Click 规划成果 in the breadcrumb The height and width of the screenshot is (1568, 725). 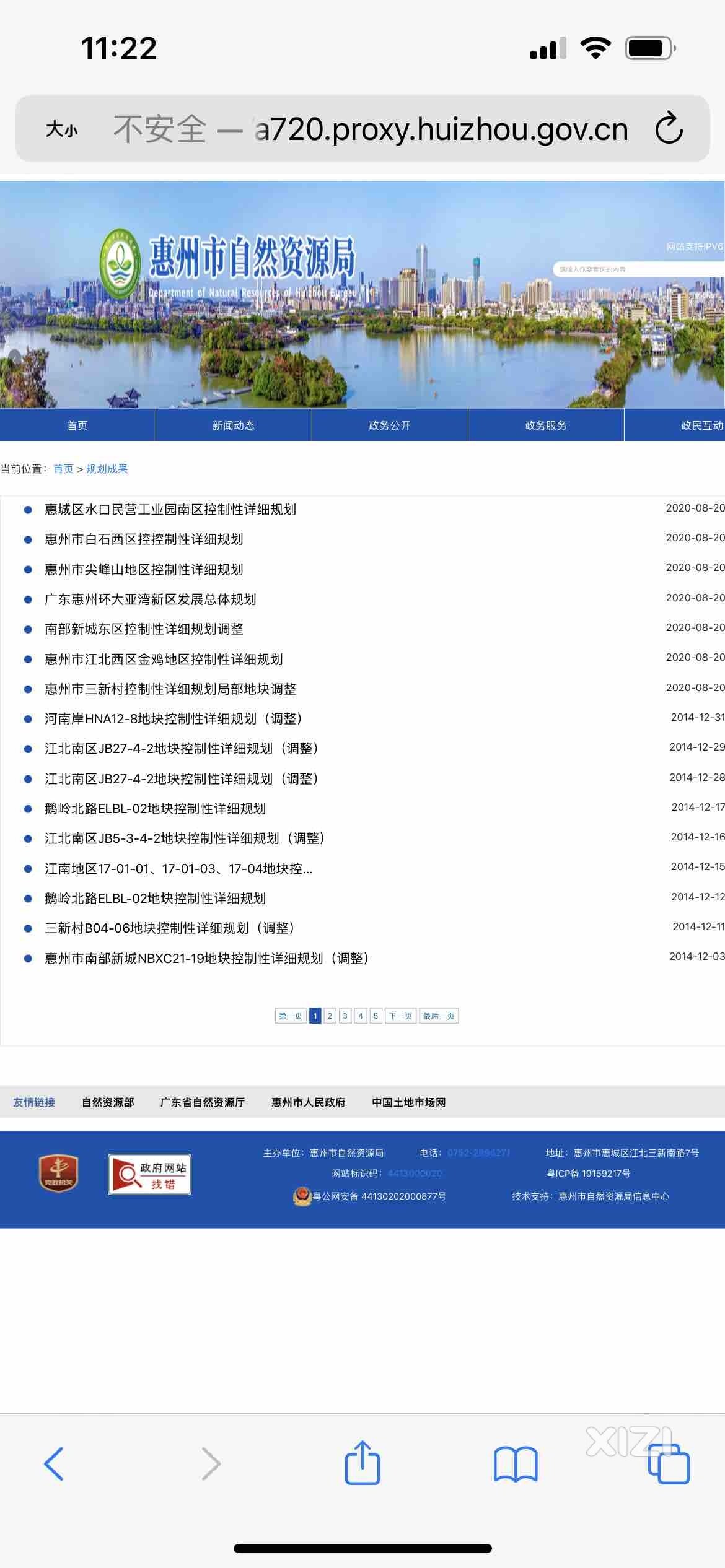pos(107,469)
